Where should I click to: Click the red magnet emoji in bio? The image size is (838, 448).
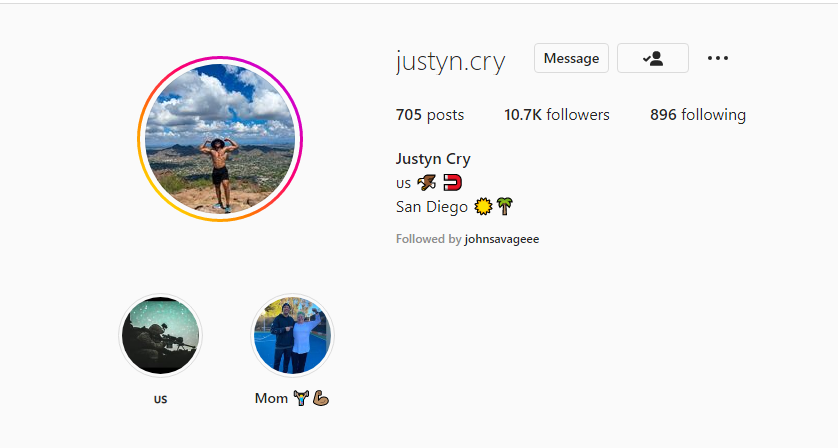click(453, 183)
